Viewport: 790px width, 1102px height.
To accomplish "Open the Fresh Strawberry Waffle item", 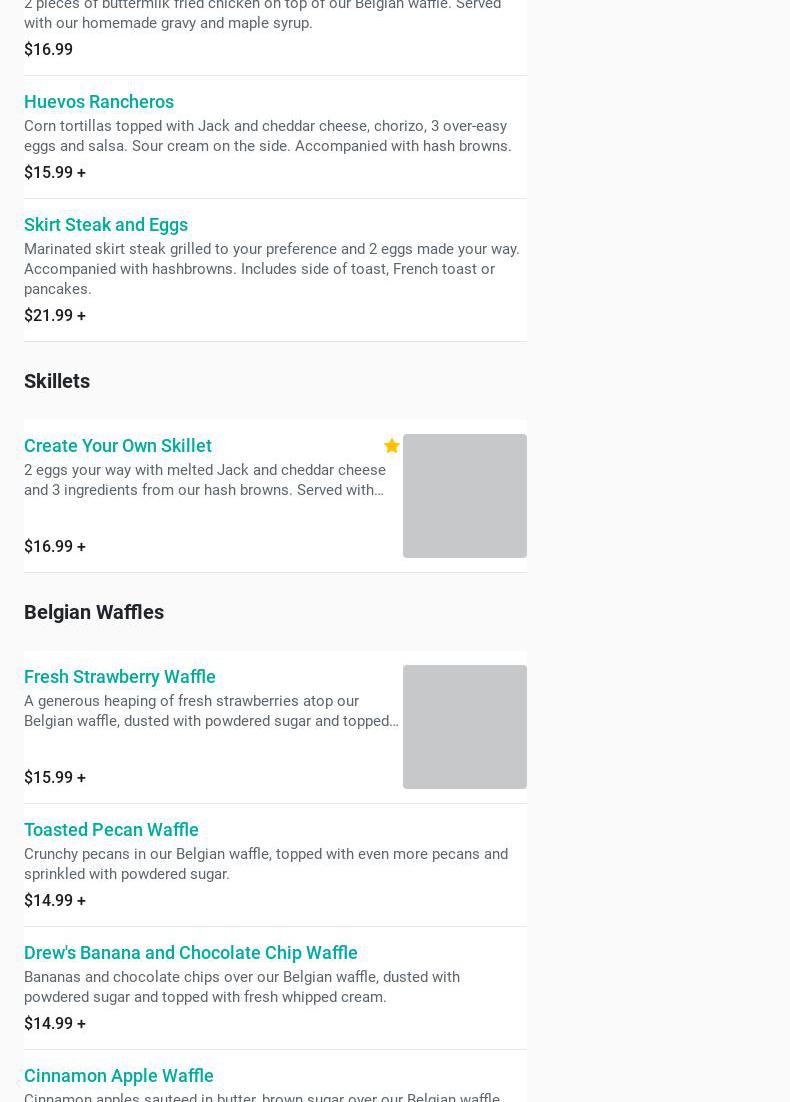I will click(120, 677).
